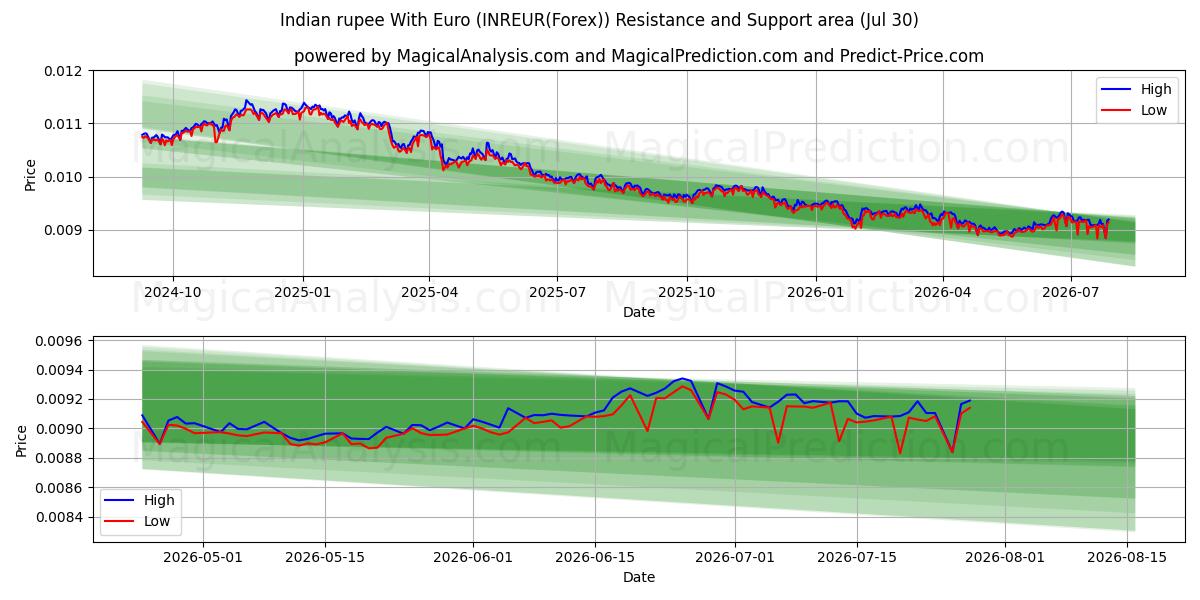Click the bottom chart x-axis label 2026-05-15
This screenshot has width=1200, height=600.
pyautogui.click(x=326, y=558)
